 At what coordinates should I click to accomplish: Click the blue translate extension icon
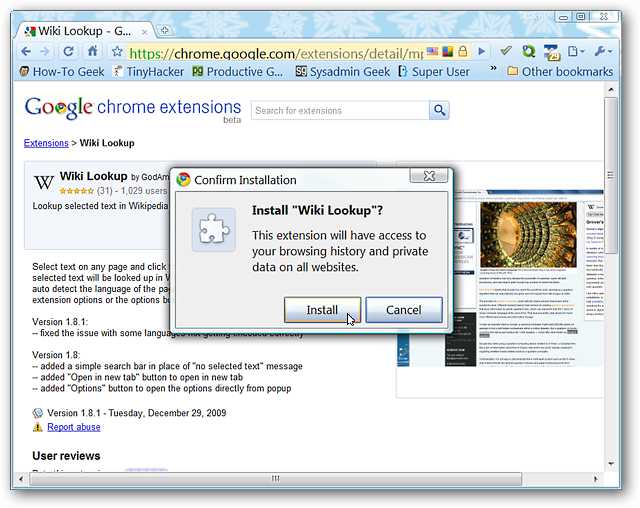pos(551,52)
